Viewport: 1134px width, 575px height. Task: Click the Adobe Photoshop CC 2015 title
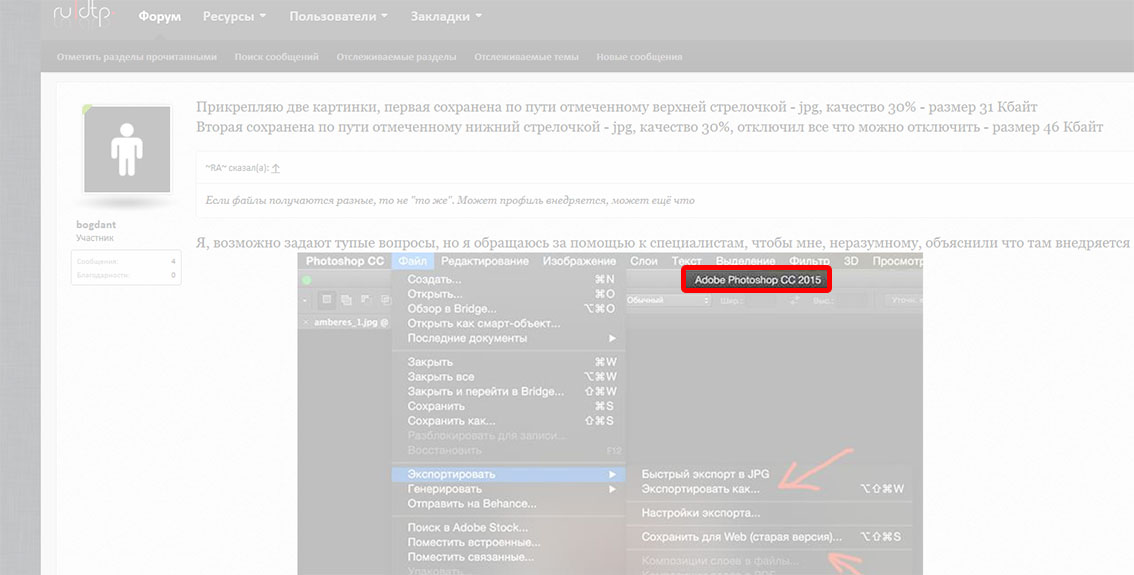(757, 280)
